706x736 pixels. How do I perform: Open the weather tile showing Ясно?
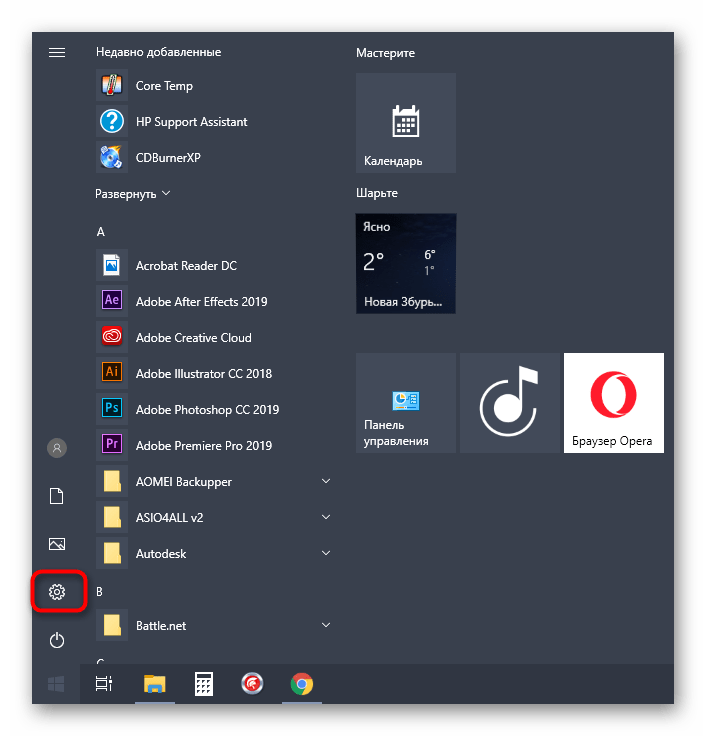[406, 263]
